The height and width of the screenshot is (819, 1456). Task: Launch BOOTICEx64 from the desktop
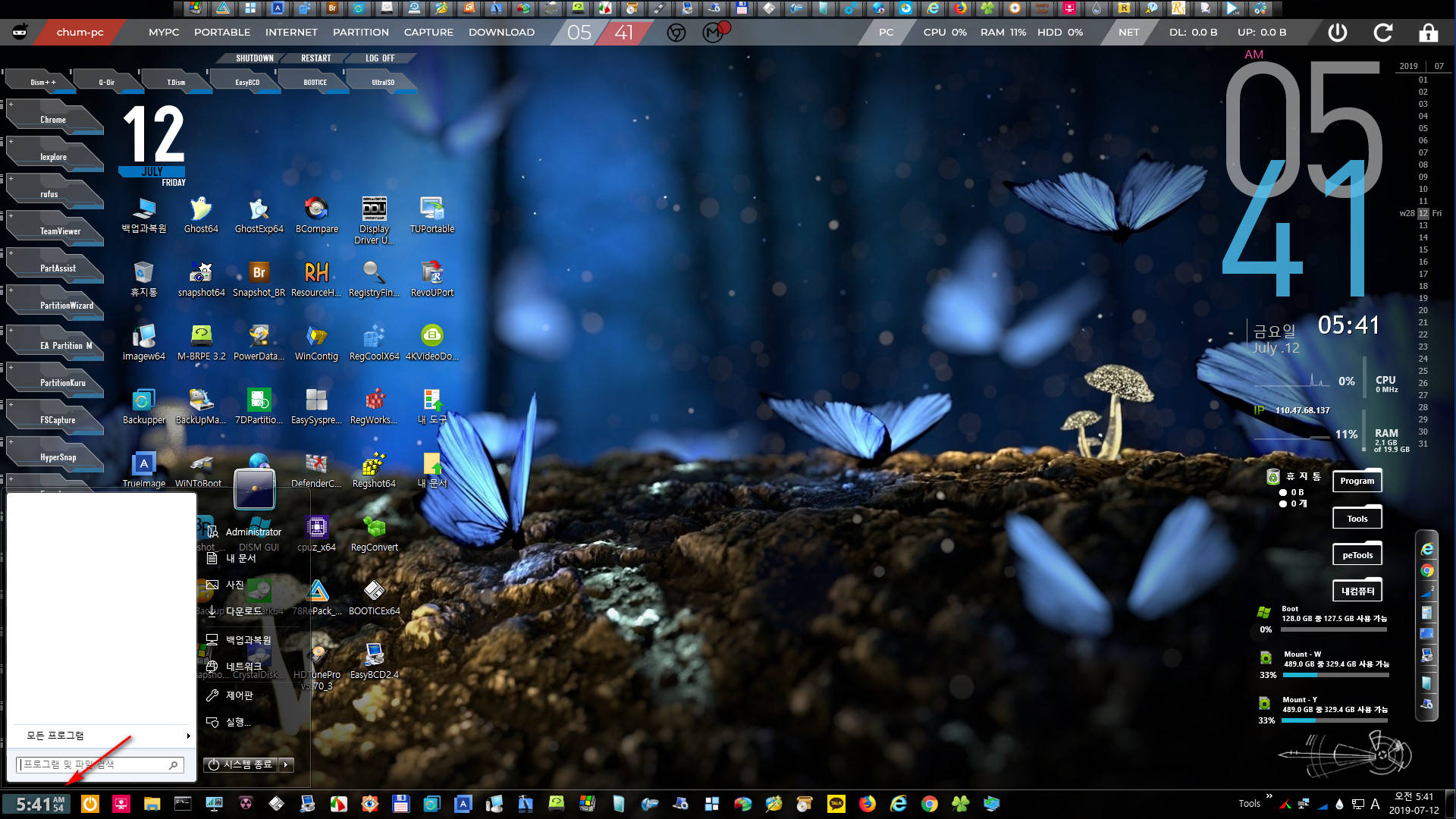[x=374, y=598]
